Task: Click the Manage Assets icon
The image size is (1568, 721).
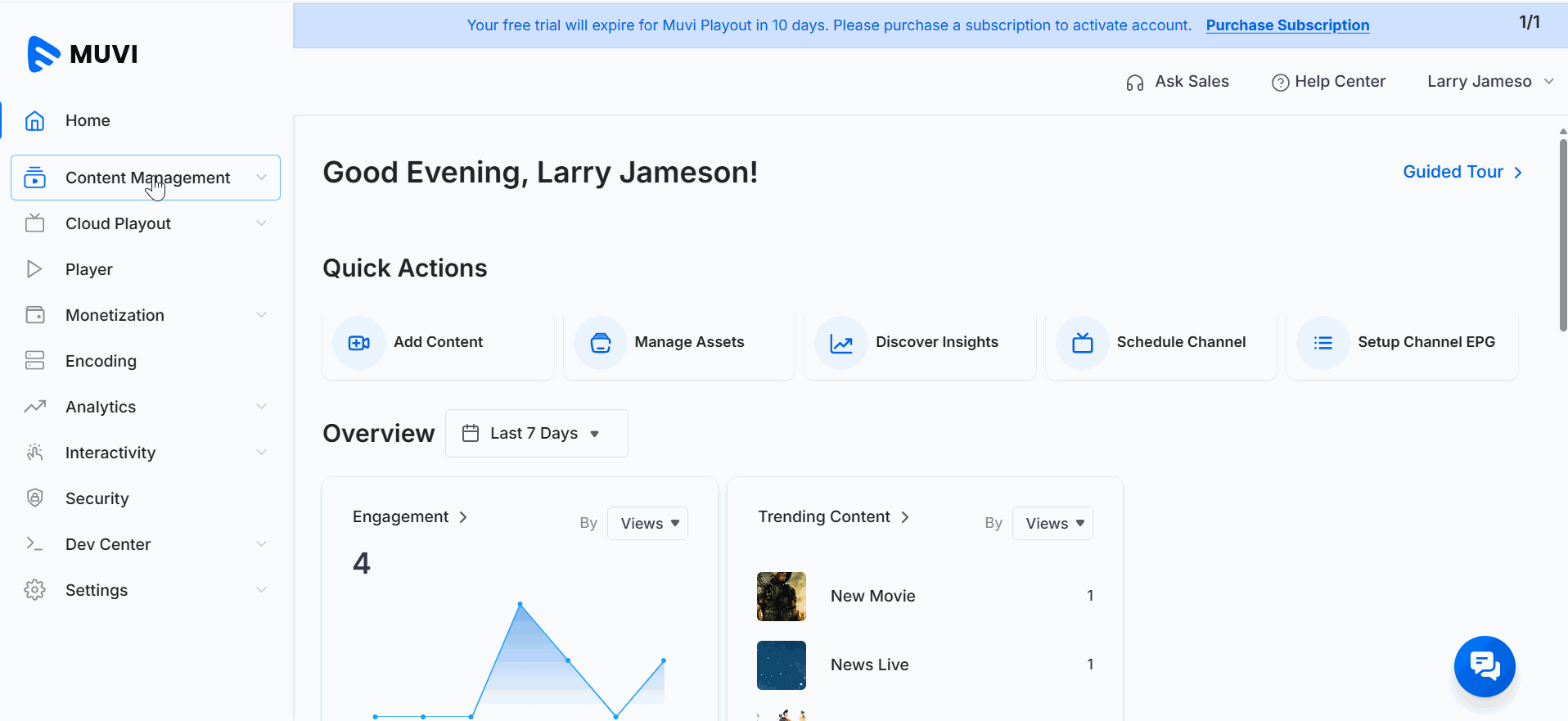Action: [x=601, y=343]
